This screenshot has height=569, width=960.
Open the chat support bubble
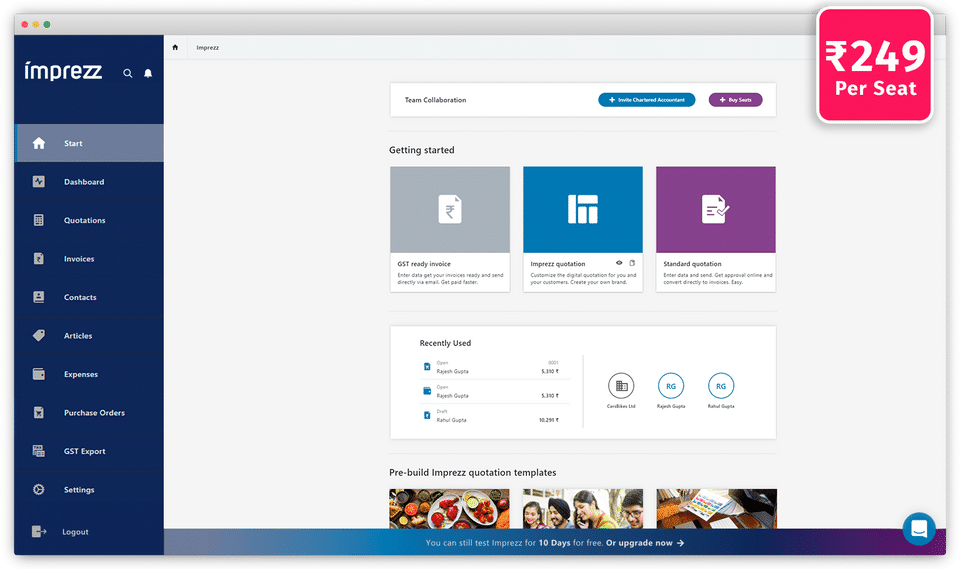919,529
